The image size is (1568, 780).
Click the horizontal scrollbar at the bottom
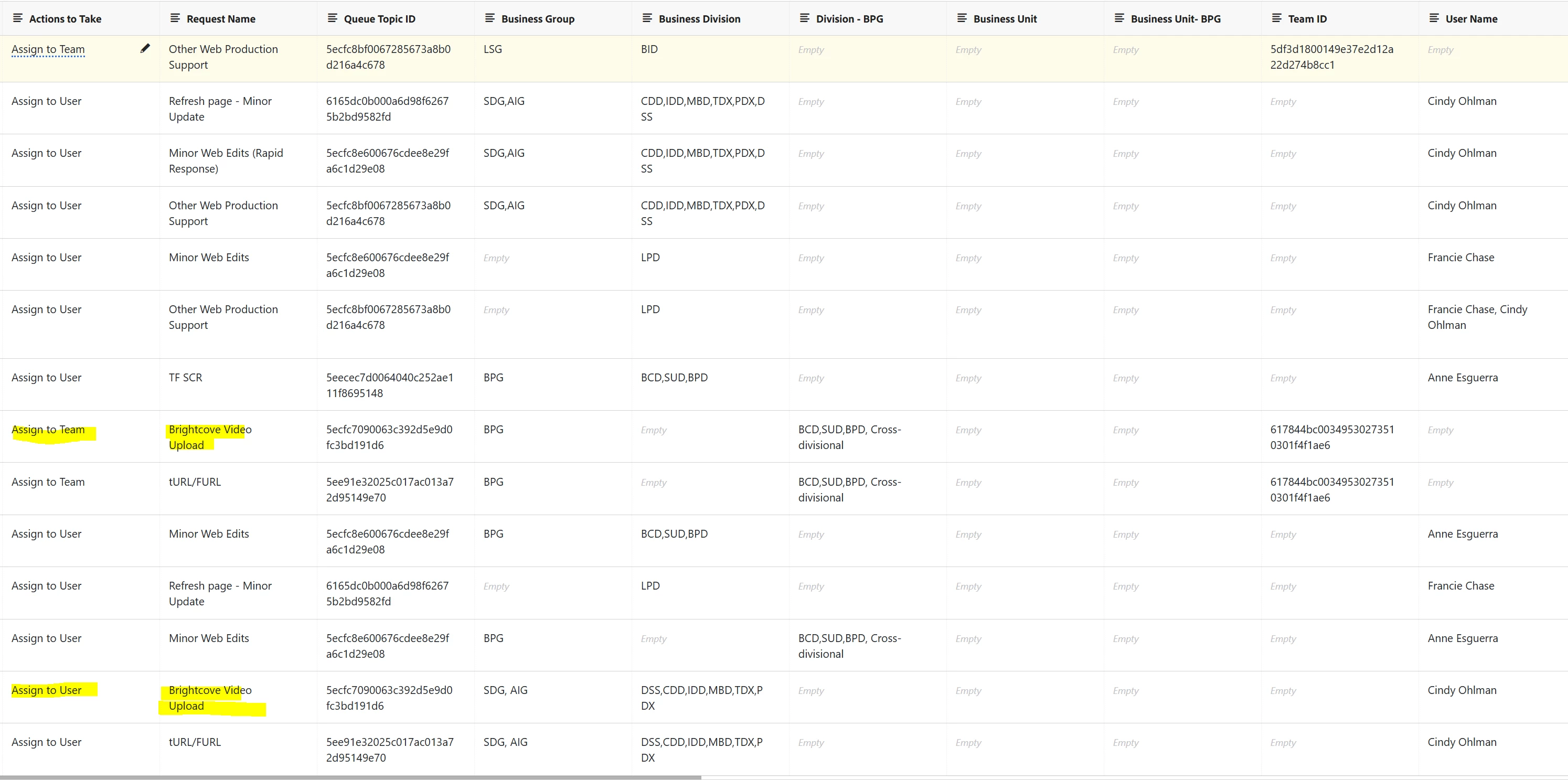tap(350, 777)
